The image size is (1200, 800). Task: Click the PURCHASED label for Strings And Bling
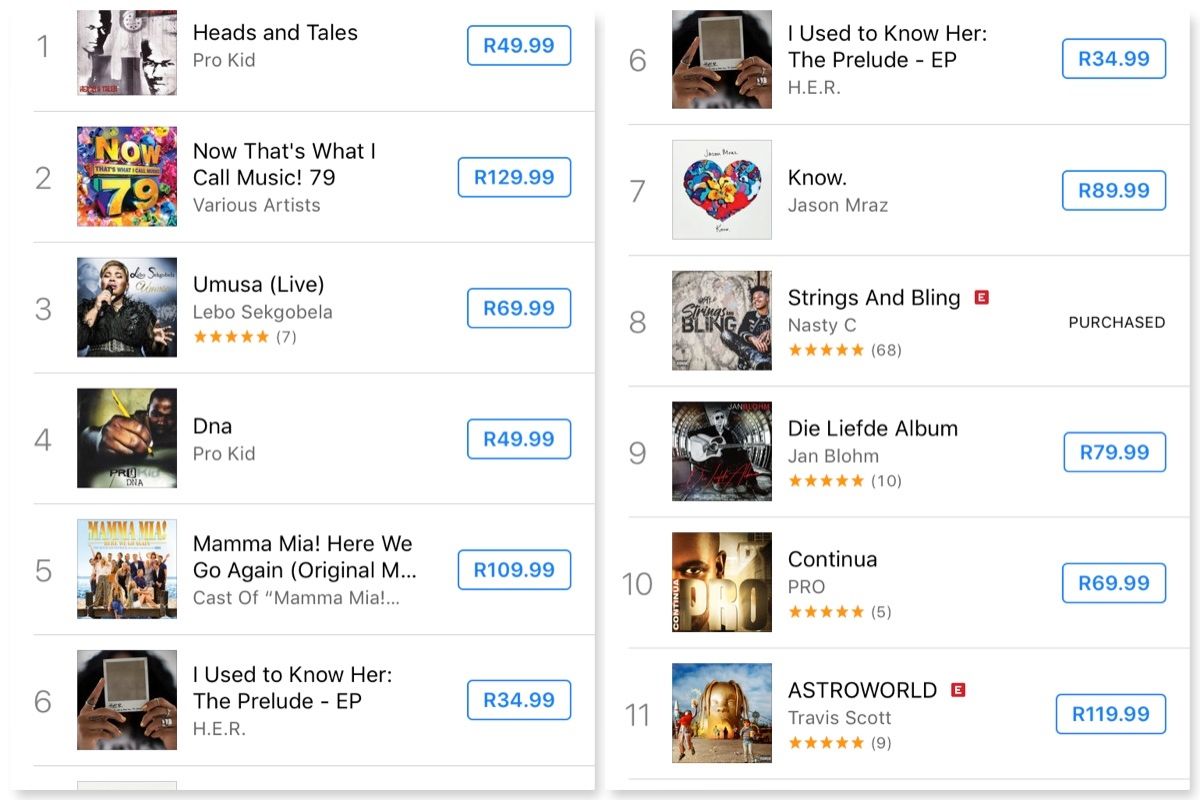click(x=1117, y=322)
